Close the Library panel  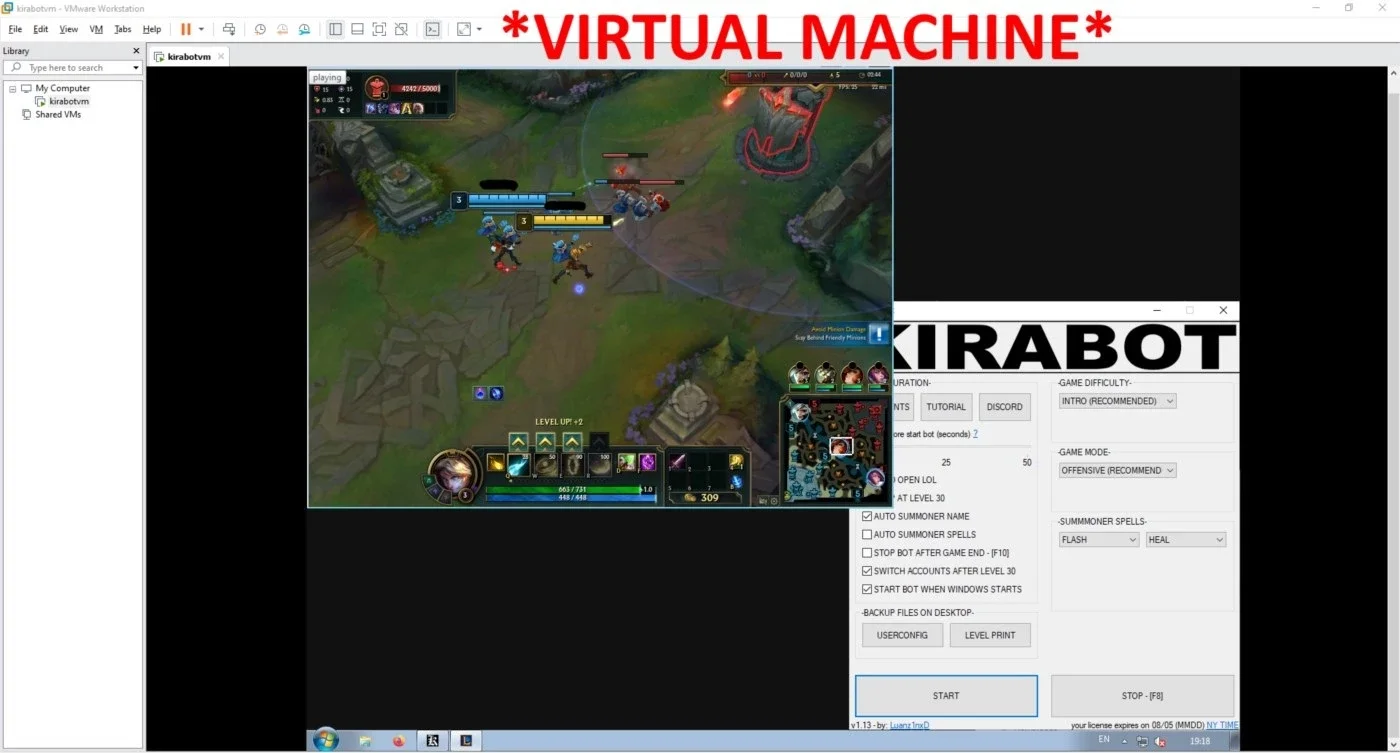point(136,51)
